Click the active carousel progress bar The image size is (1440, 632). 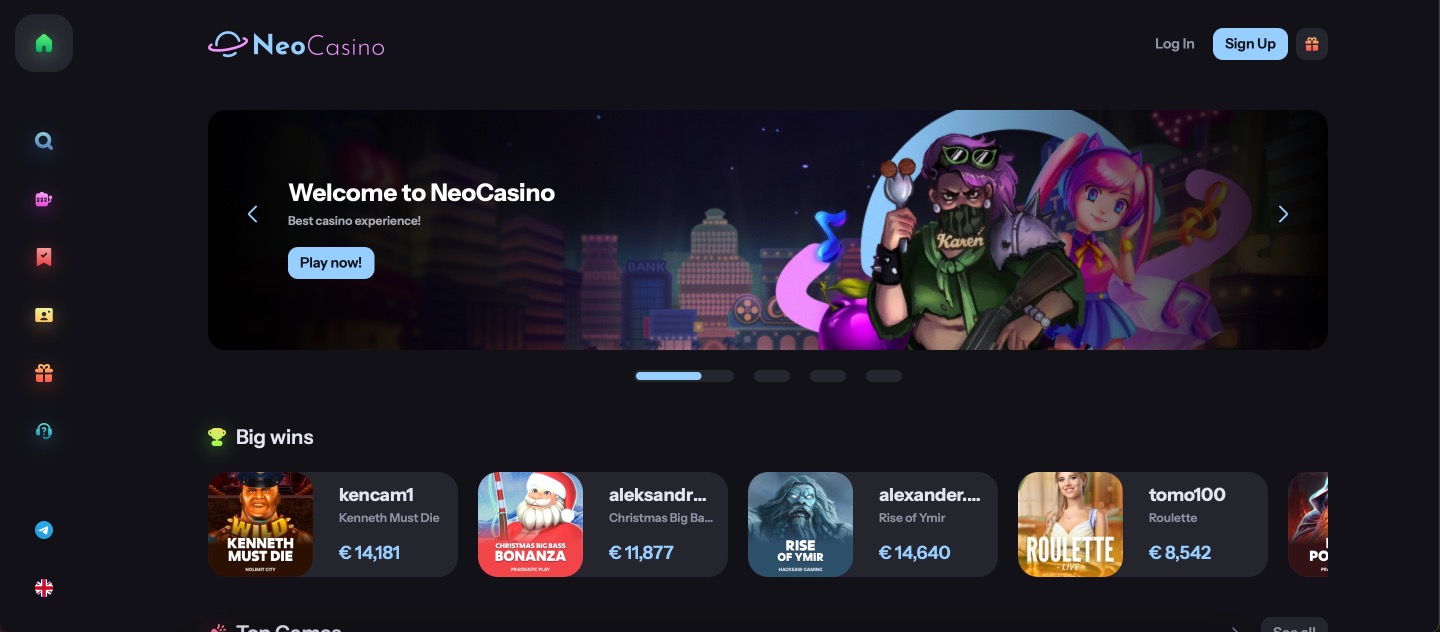click(685, 376)
